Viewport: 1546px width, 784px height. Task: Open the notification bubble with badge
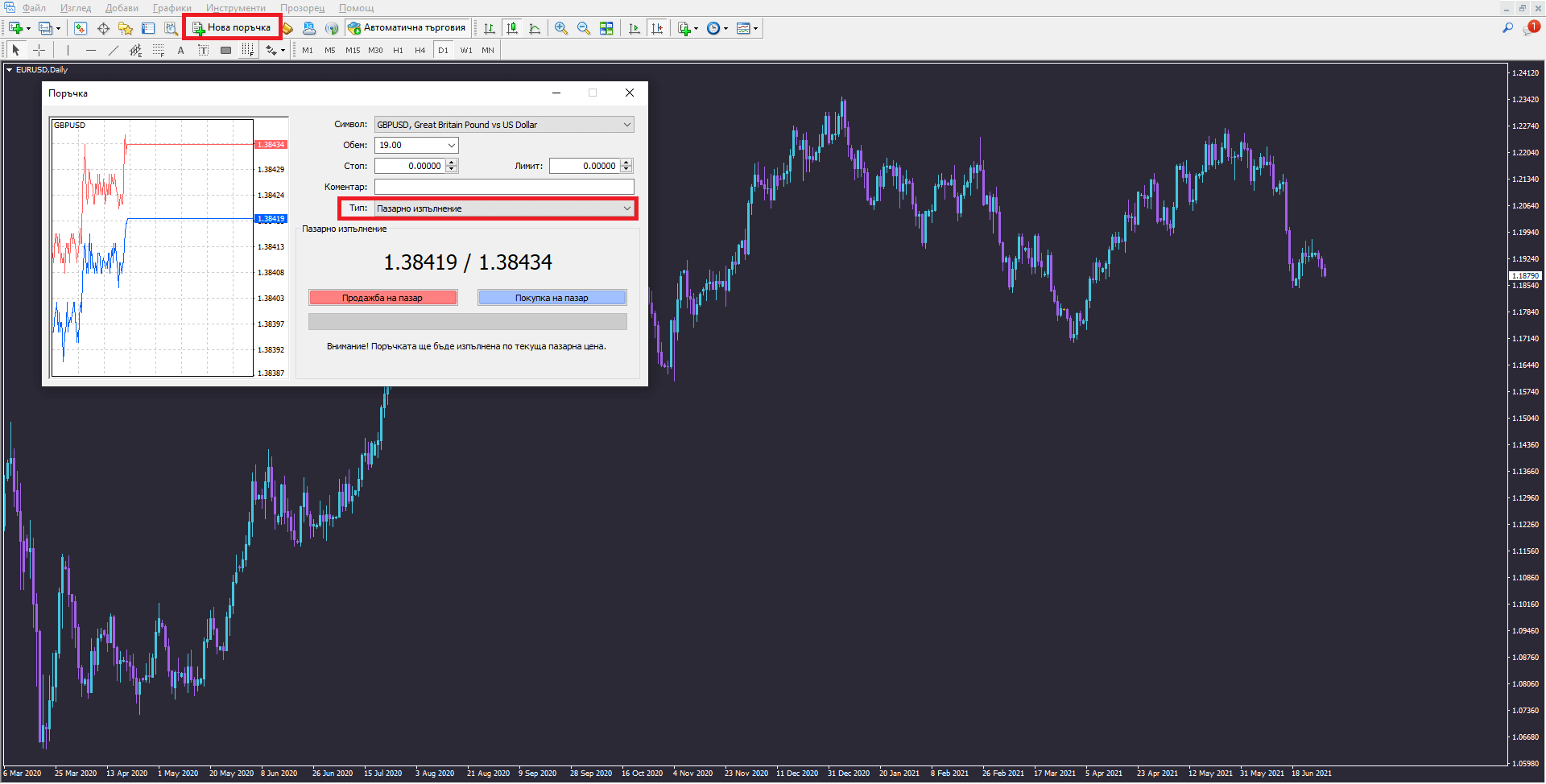1531,27
